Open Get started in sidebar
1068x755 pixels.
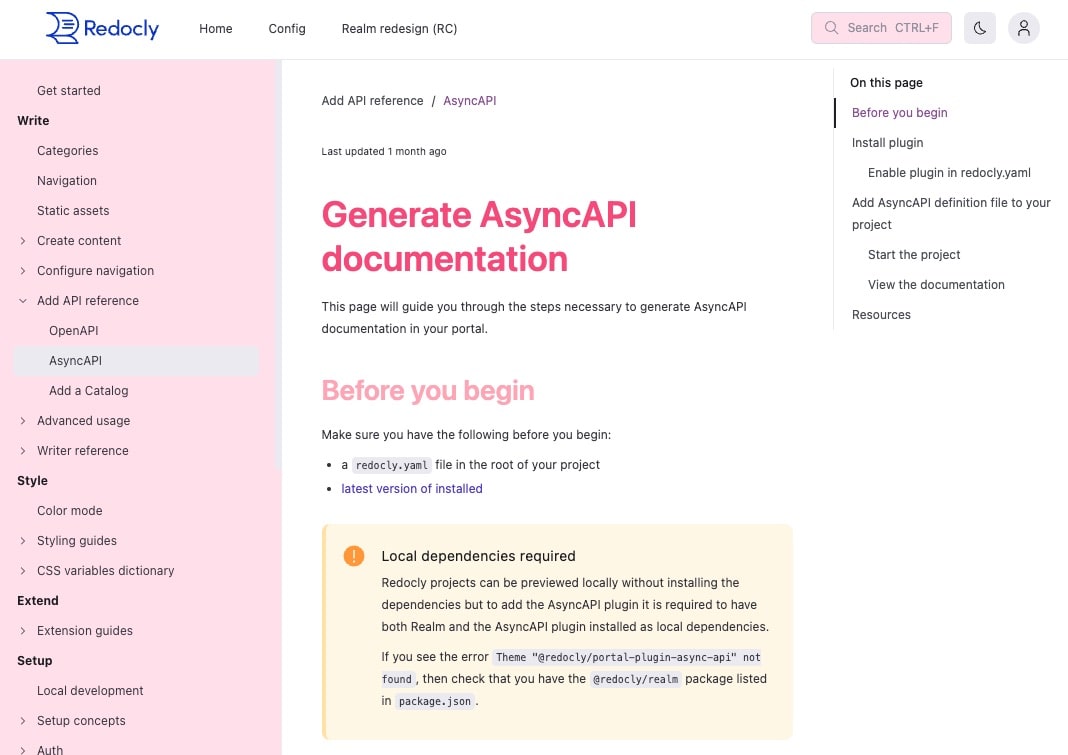pyautogui.click(x=69, y=91)
